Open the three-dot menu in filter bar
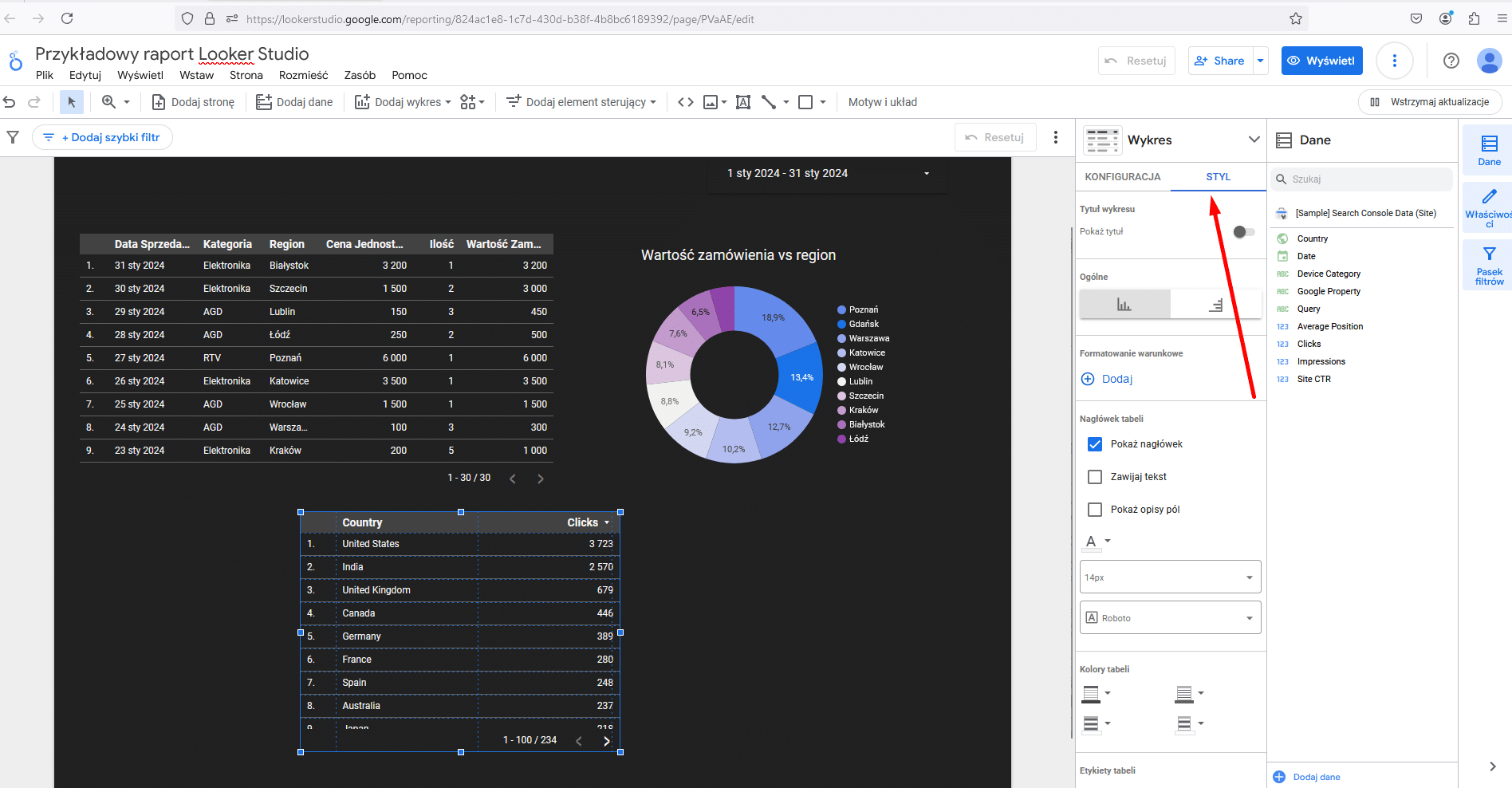 (1056, 137)
